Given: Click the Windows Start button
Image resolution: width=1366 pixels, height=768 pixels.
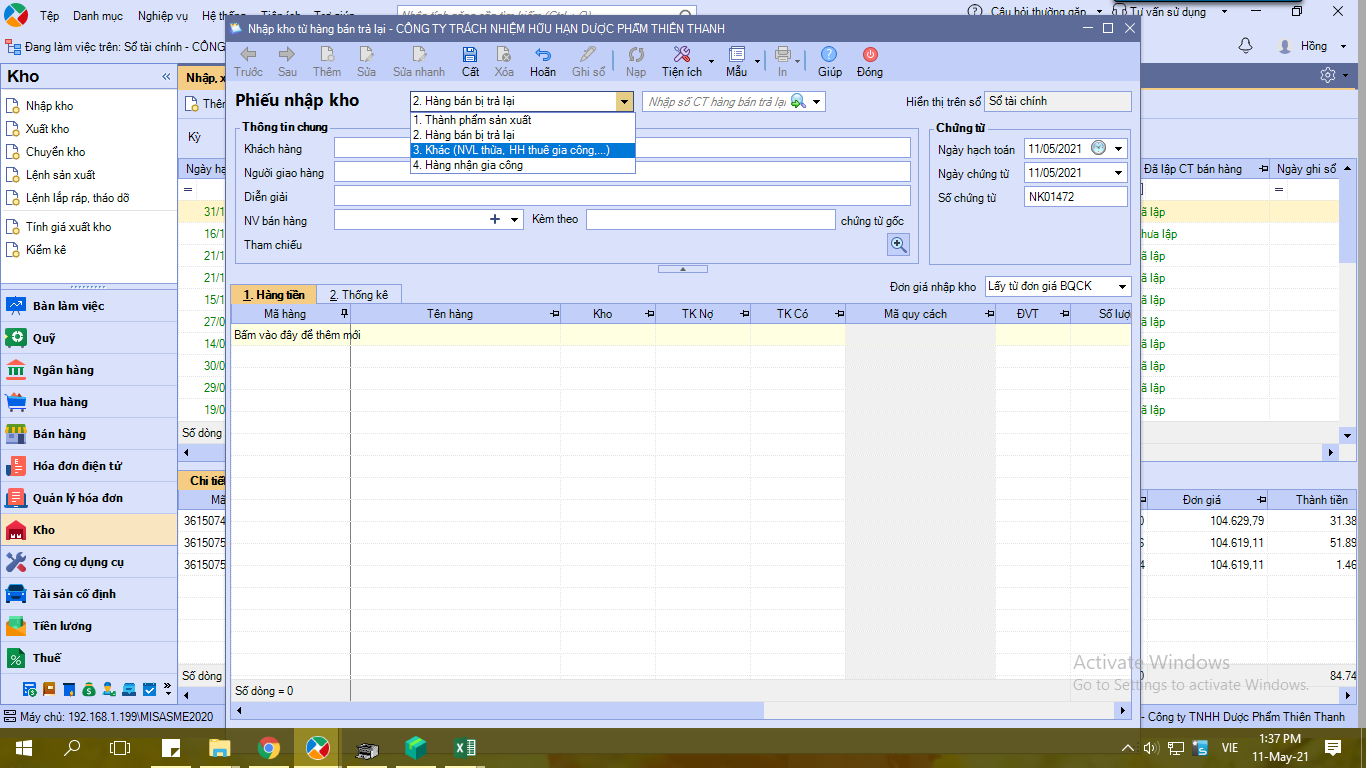Looking at the screenshot, I should pos(23,747).
